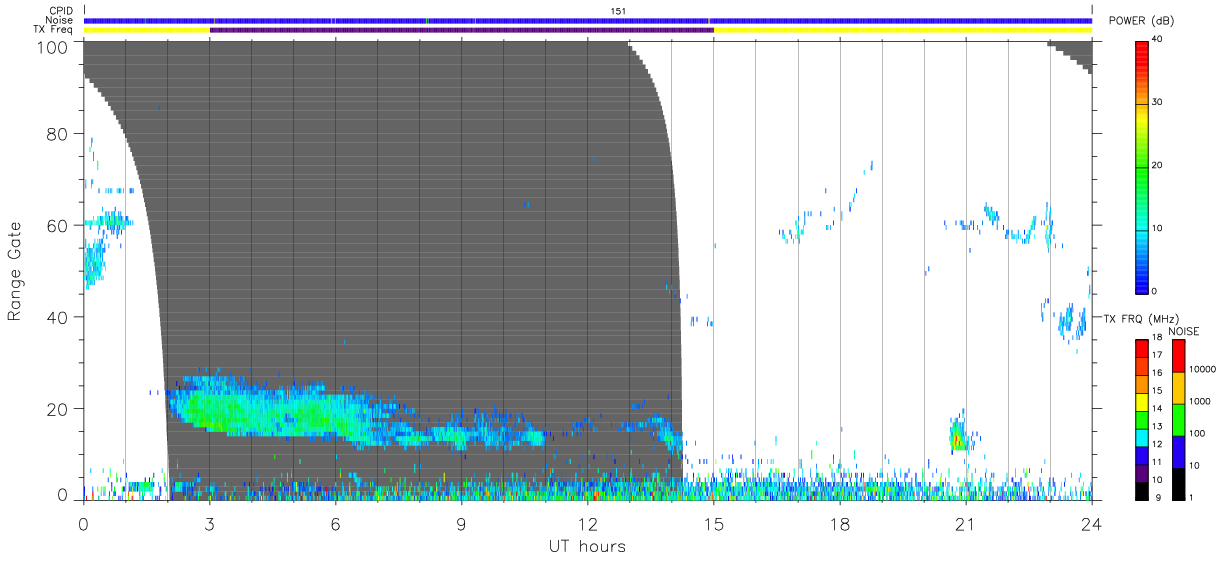Click the purple segment of TX Freq strip
Screen dimensions: 1228x567
coord(461,30)
